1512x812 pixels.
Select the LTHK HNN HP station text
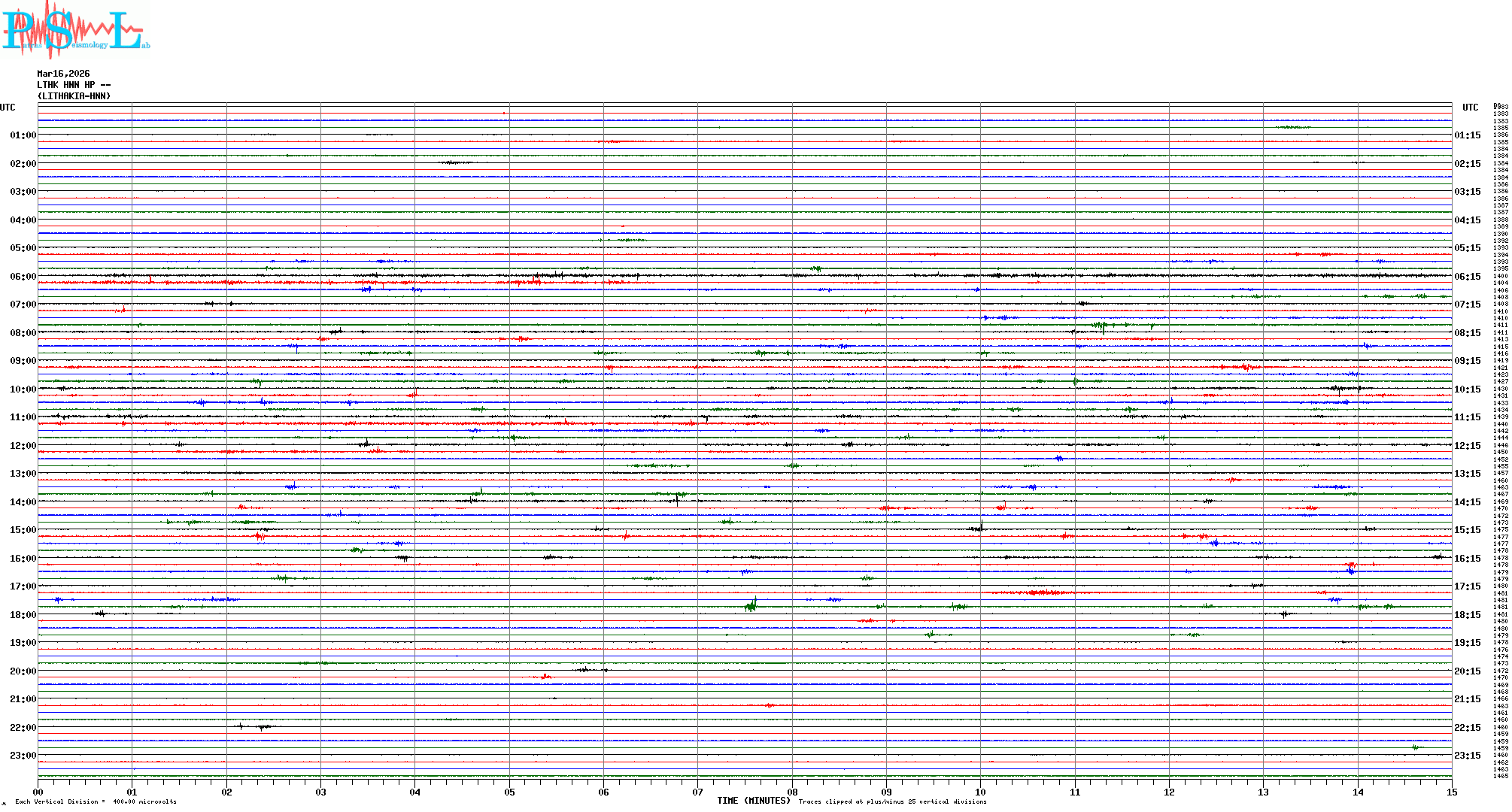click(74, 85)
